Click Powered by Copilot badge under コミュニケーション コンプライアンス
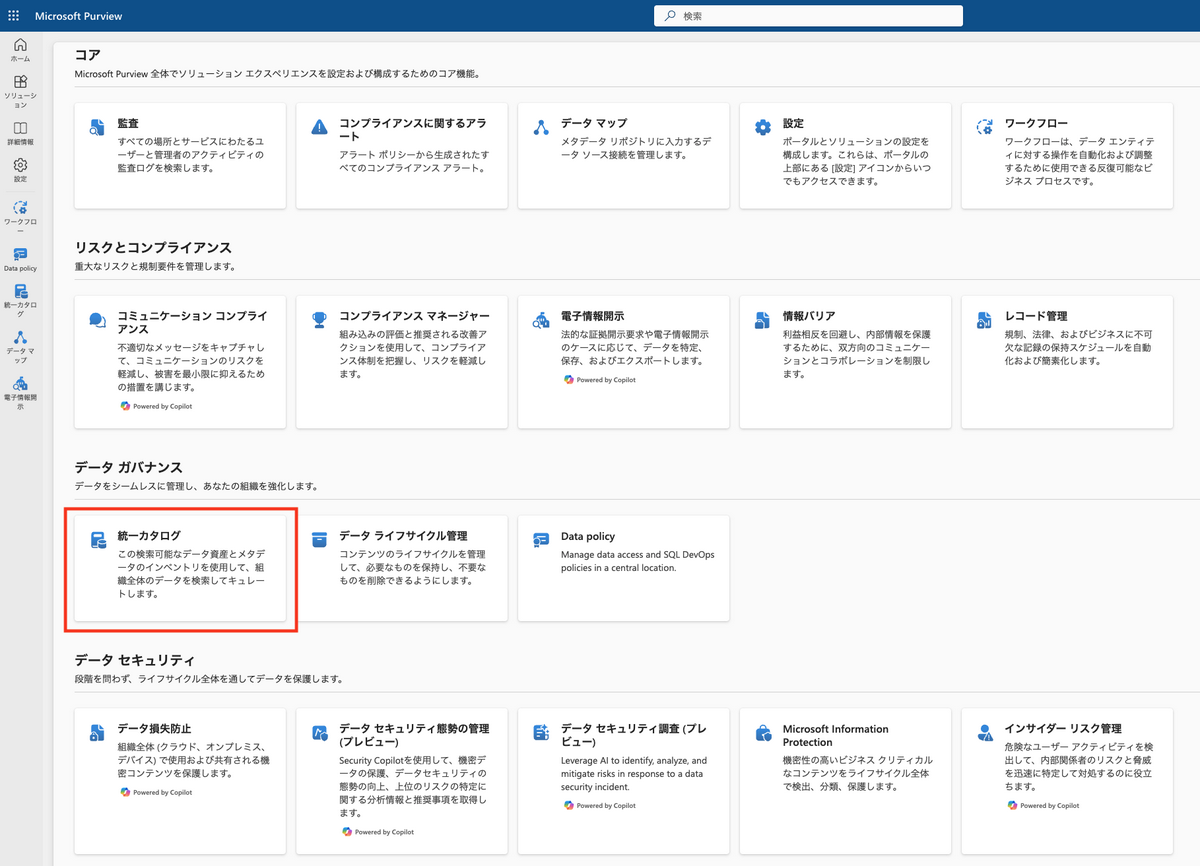1200x866 pixels. click(x=156, y=406)
